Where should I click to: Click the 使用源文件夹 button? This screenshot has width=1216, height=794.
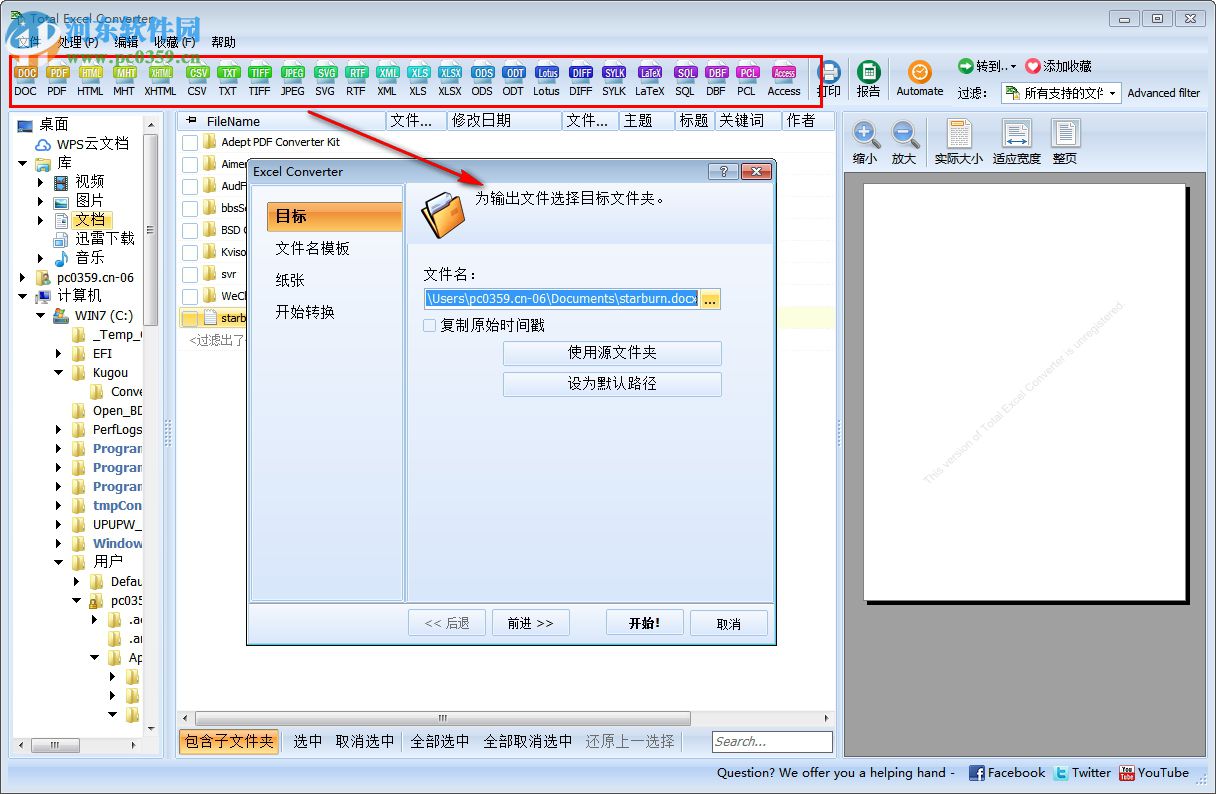pyautogui.click(x=612, y=353)
